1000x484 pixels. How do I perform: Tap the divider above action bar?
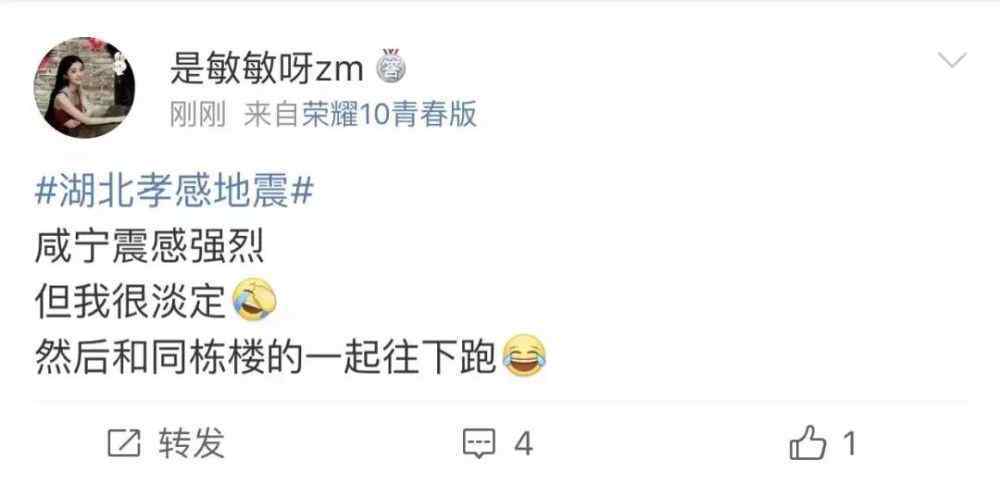click(x=501, y=402)
